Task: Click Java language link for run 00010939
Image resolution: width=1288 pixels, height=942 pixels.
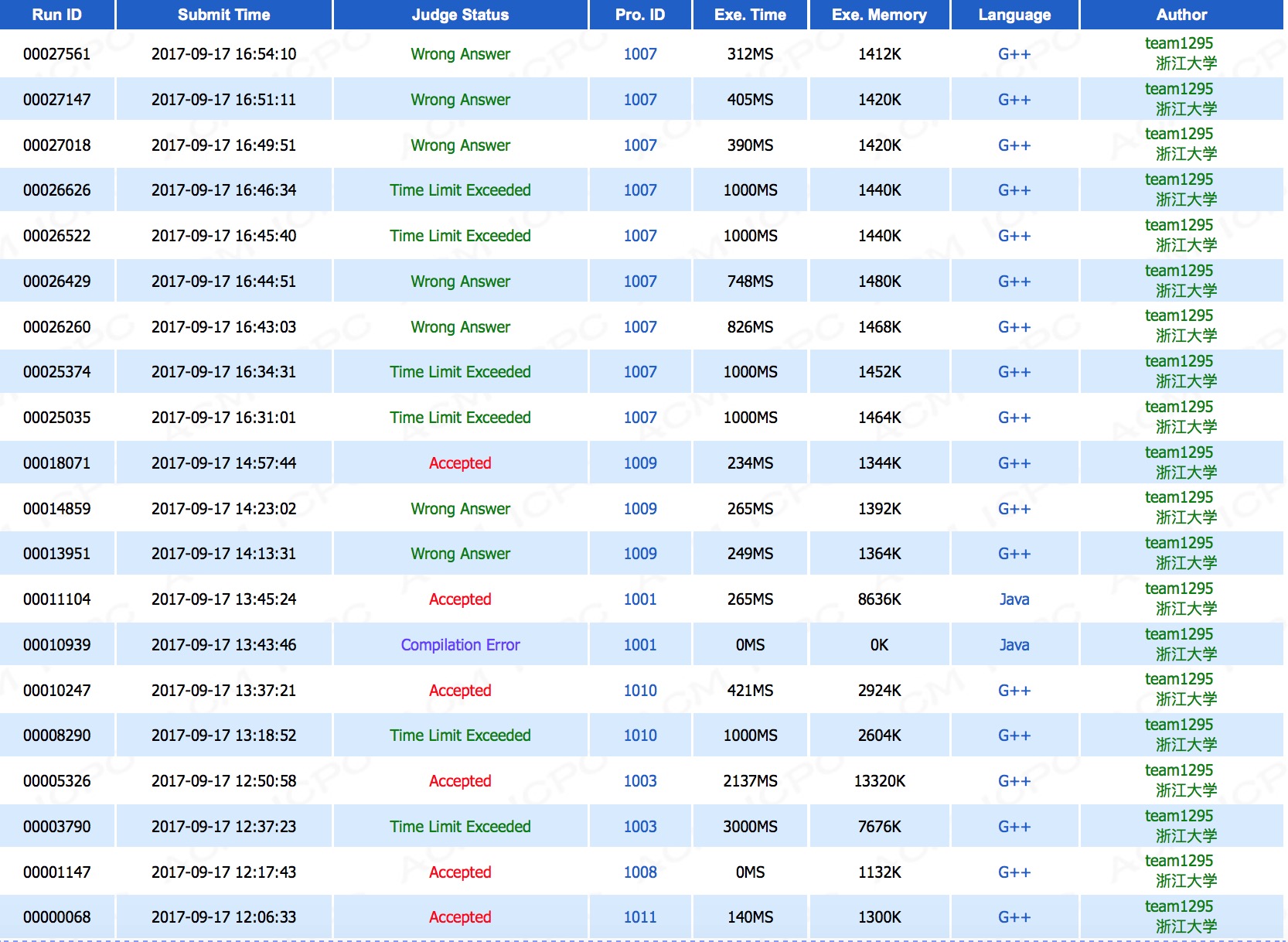Action: click(1014, 645)
